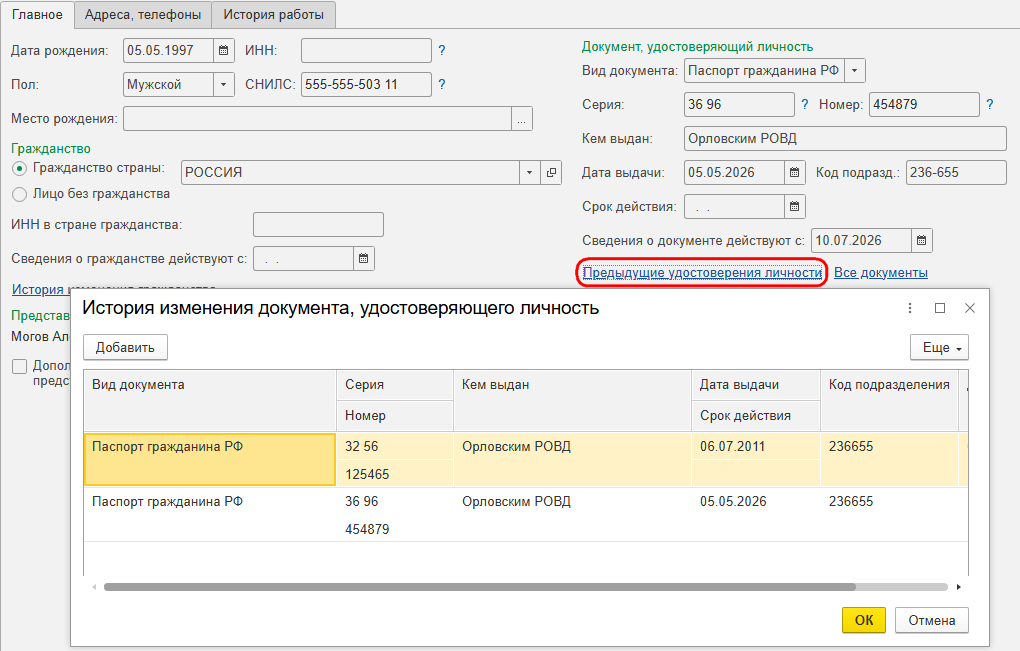Open calendar for Сведения о гражданстве date
This screenshot has height=651, width=1020.
tap(364, 258)
